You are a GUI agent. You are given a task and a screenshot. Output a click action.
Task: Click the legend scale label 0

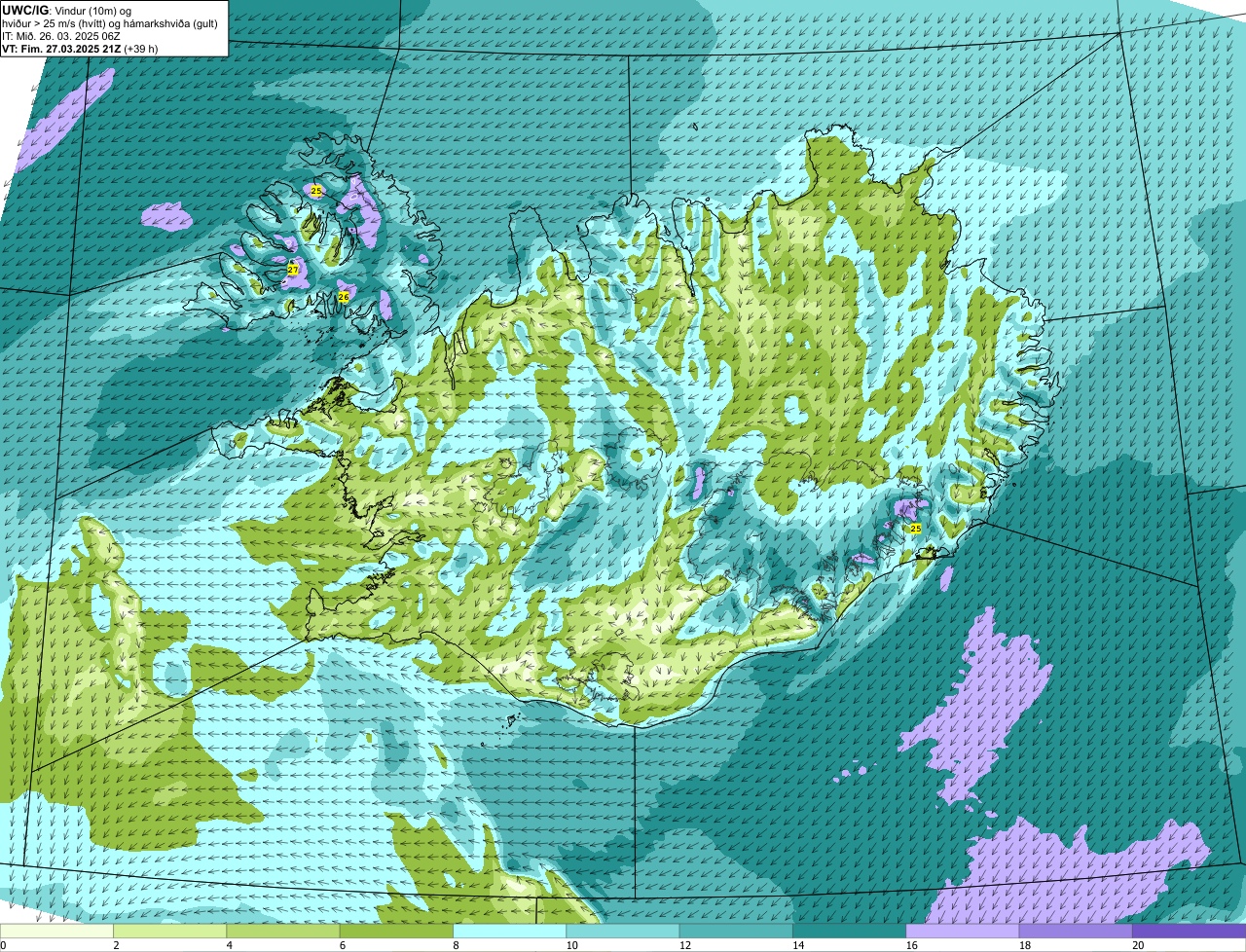point(3,945)
